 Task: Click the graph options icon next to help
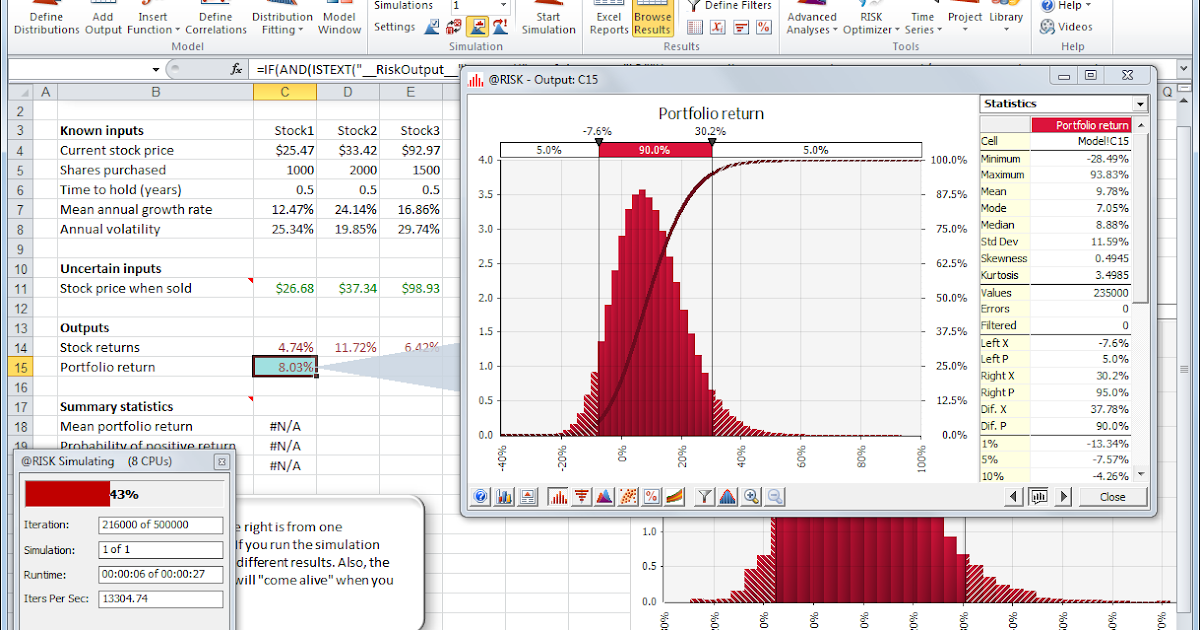pos(504,496)
